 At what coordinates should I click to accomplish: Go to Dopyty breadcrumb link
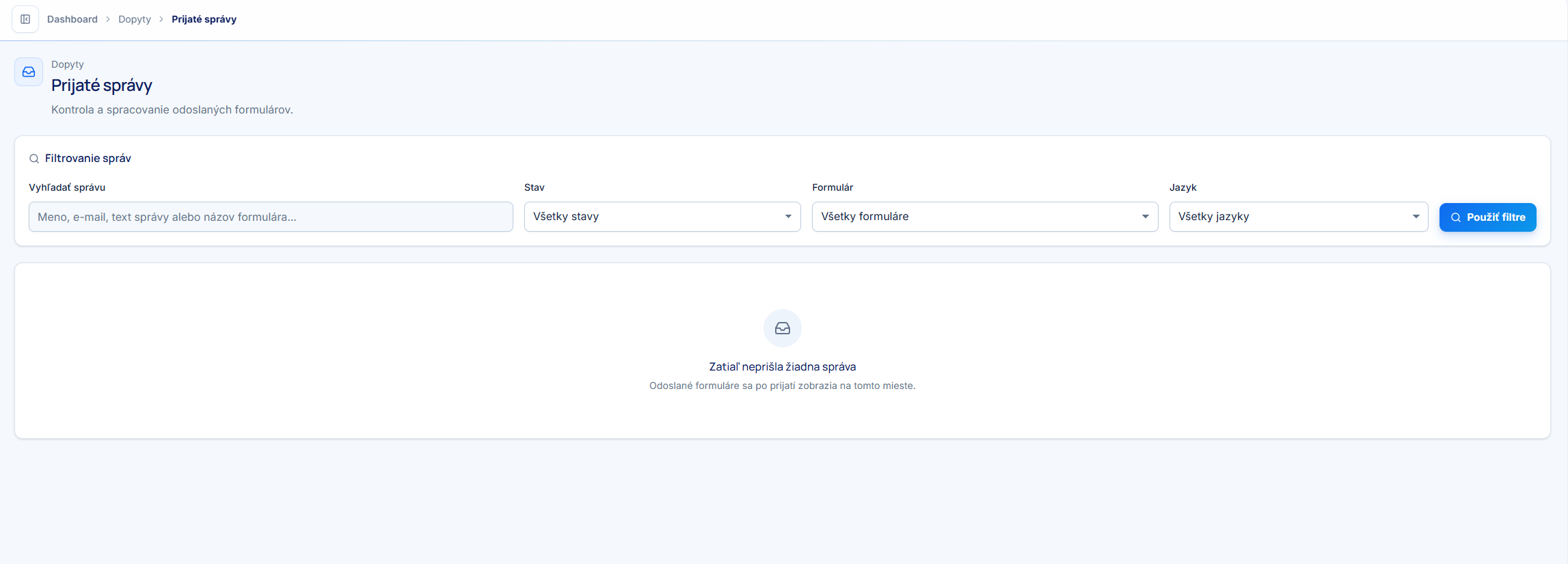tap(135, 19)
